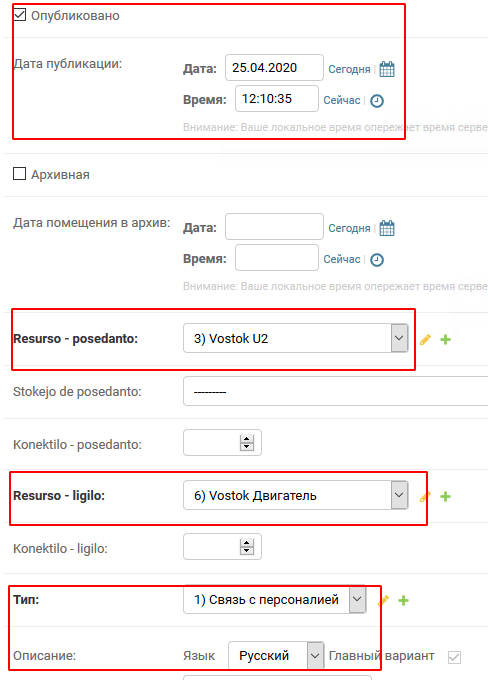Click Сегодня link for publication date

349,69
